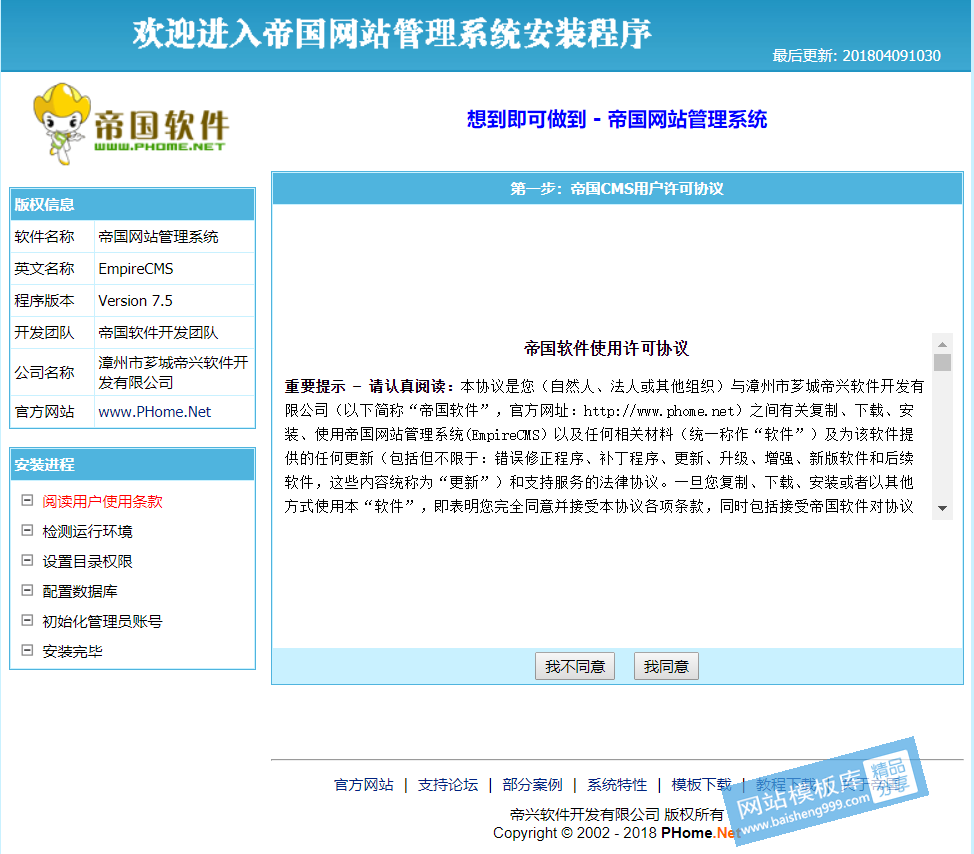Viewport: 974px width, 854px height.
Task: Click the EmpireCMS value cell
Action: [x=175, y=268]
